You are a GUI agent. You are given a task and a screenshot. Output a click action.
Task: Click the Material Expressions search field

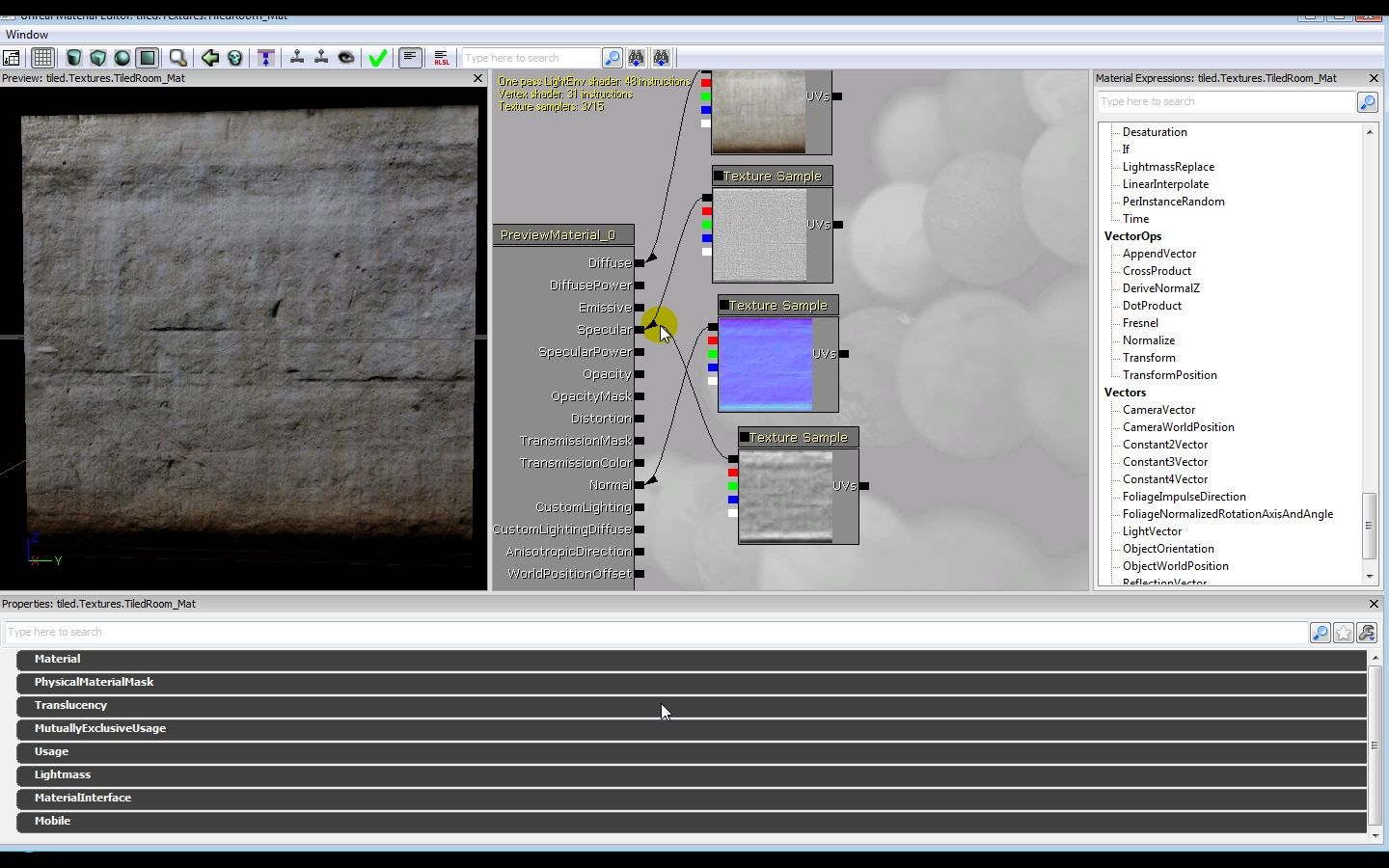[1226, 102]
